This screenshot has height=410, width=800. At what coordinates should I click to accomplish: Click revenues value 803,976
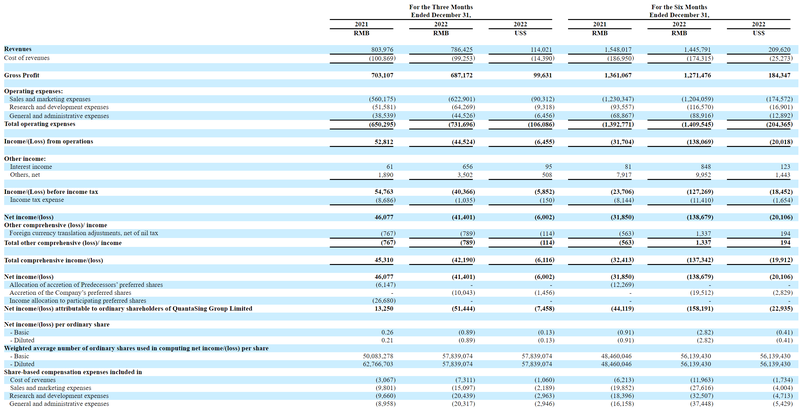(x=383, y=49)
